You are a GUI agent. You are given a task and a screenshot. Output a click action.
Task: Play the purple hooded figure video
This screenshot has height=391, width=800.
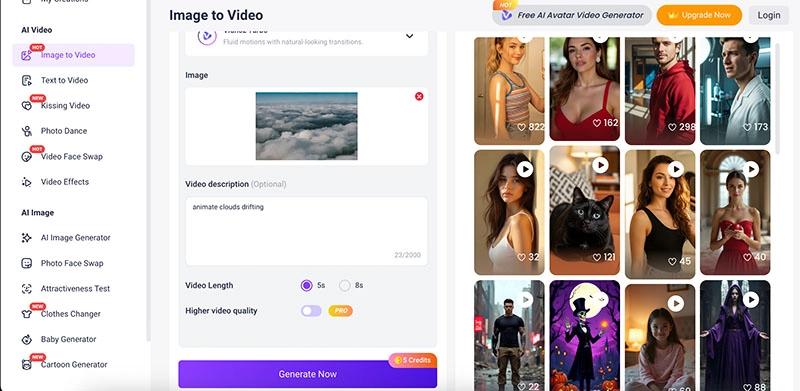coord(751,300)
